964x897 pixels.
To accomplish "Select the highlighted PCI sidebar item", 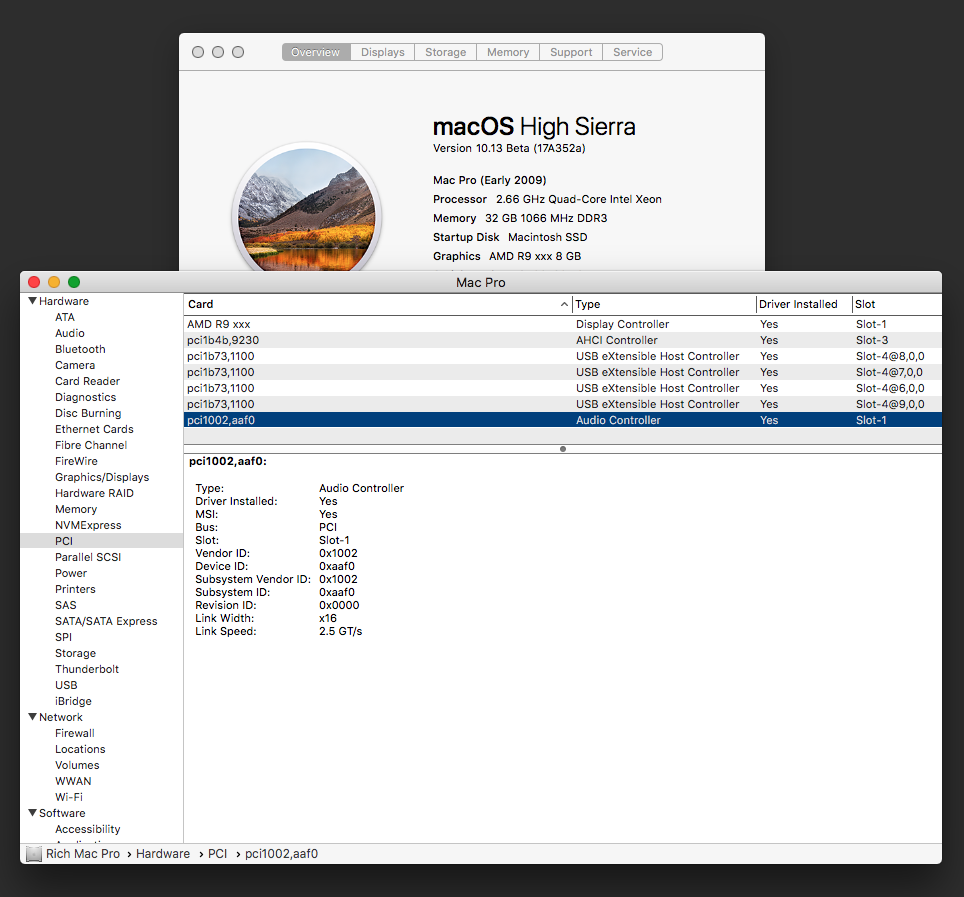I will 101,541.
